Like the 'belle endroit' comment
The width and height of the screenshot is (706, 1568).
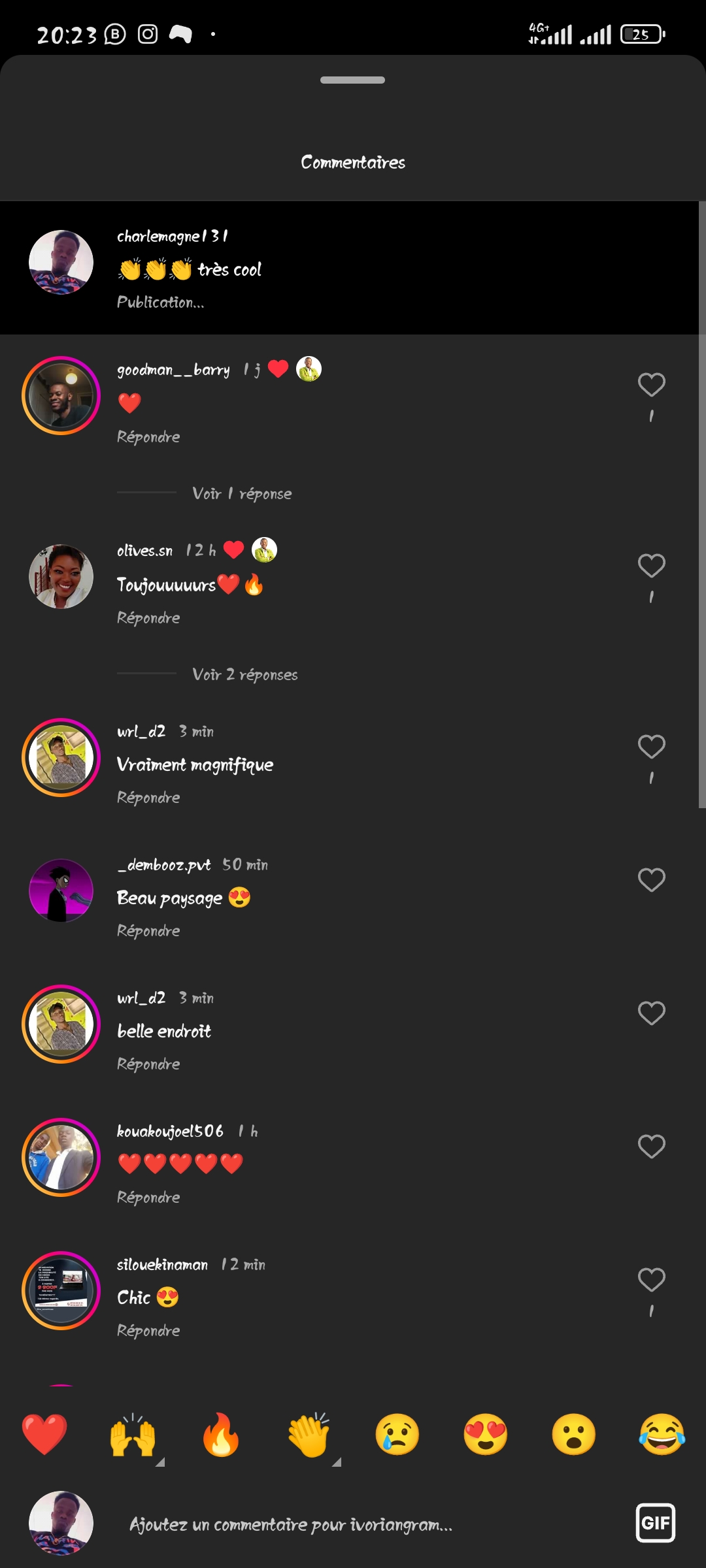[651, 1013]
